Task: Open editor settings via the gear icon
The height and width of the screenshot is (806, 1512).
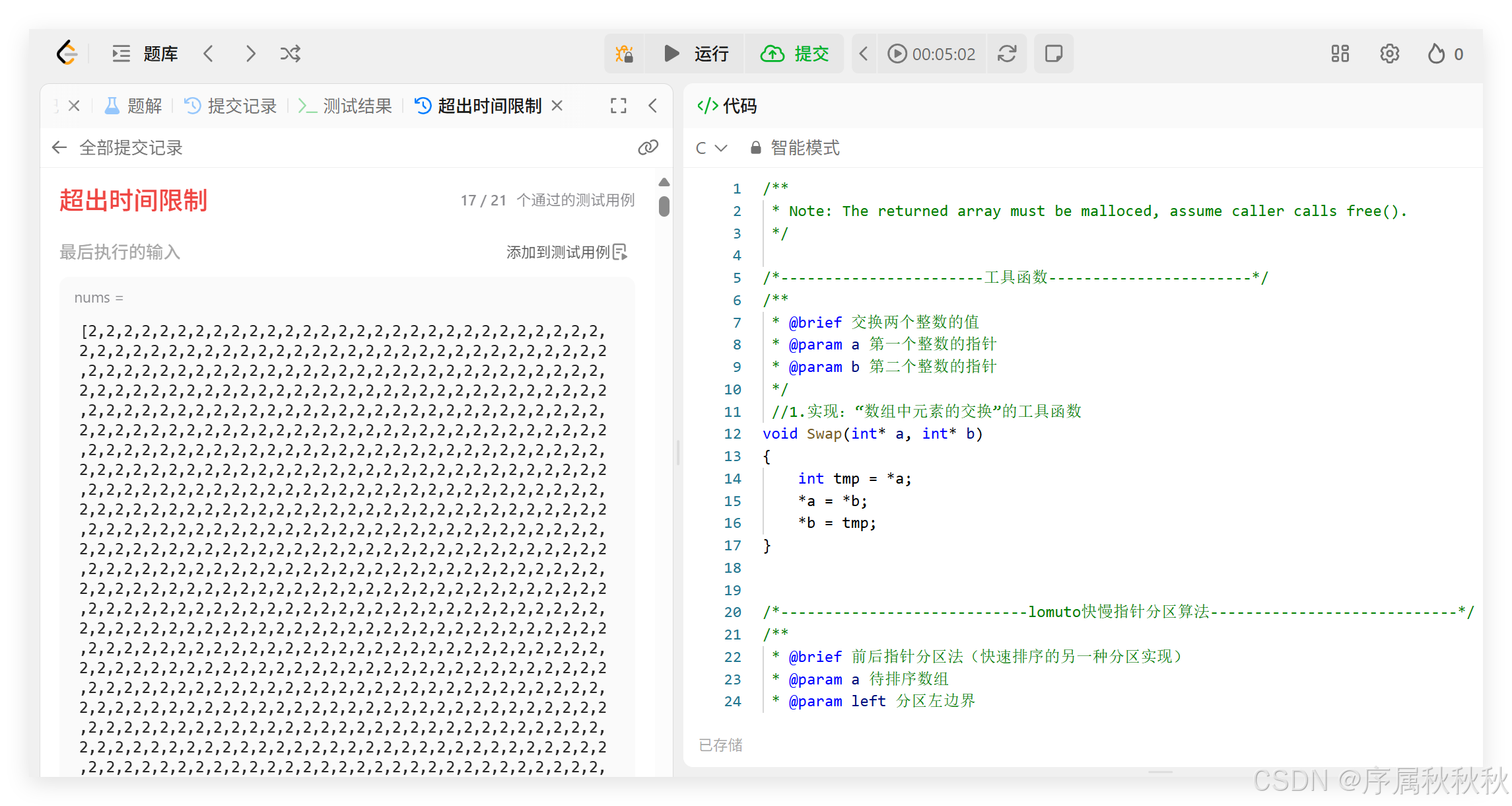Action: coord(1389,54)
